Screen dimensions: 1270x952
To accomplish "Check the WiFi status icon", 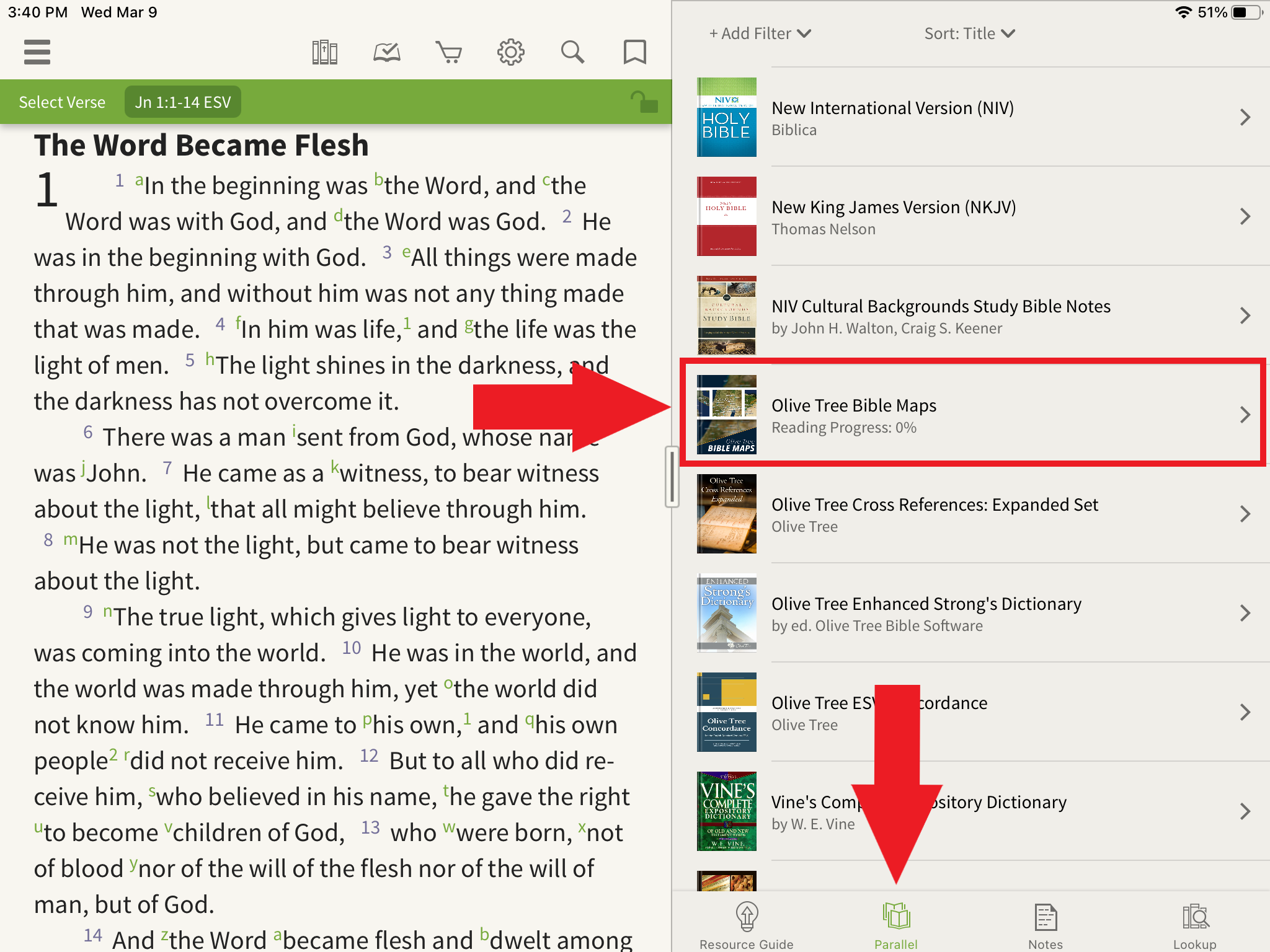I will click(x=1184, y=12).
